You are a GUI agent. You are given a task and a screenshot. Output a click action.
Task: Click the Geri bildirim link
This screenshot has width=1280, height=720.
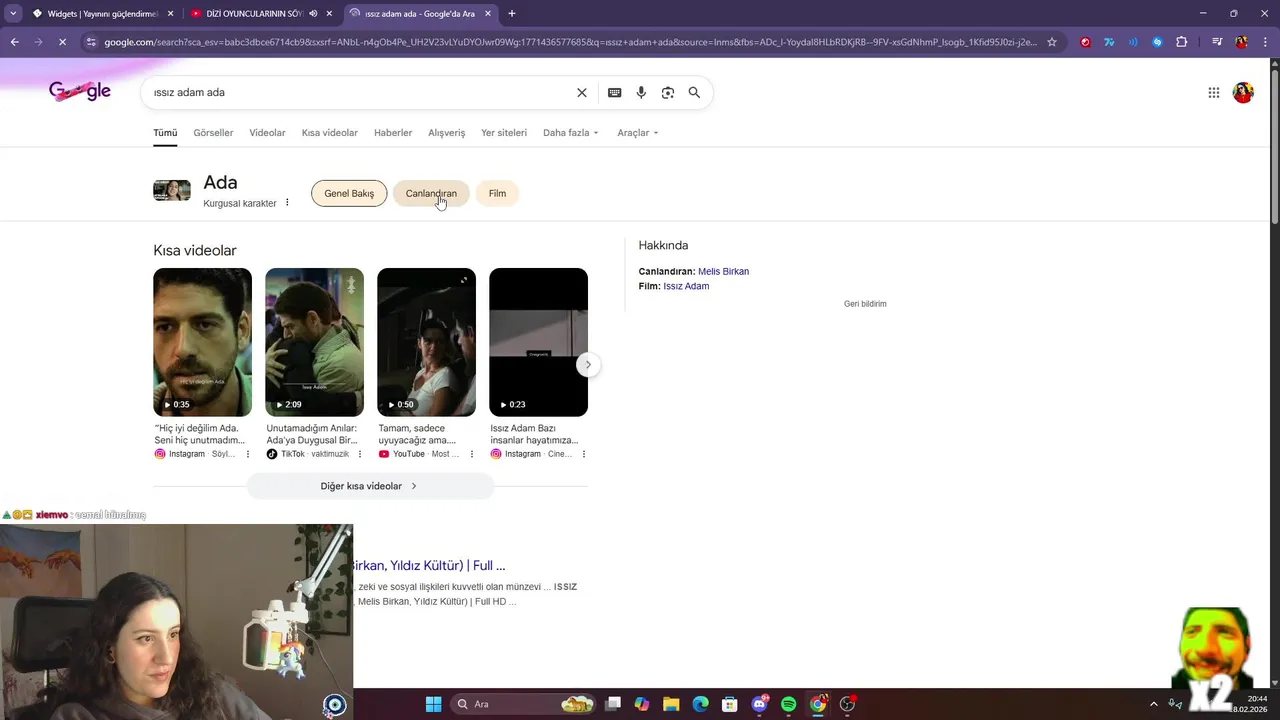coord(865,304)
